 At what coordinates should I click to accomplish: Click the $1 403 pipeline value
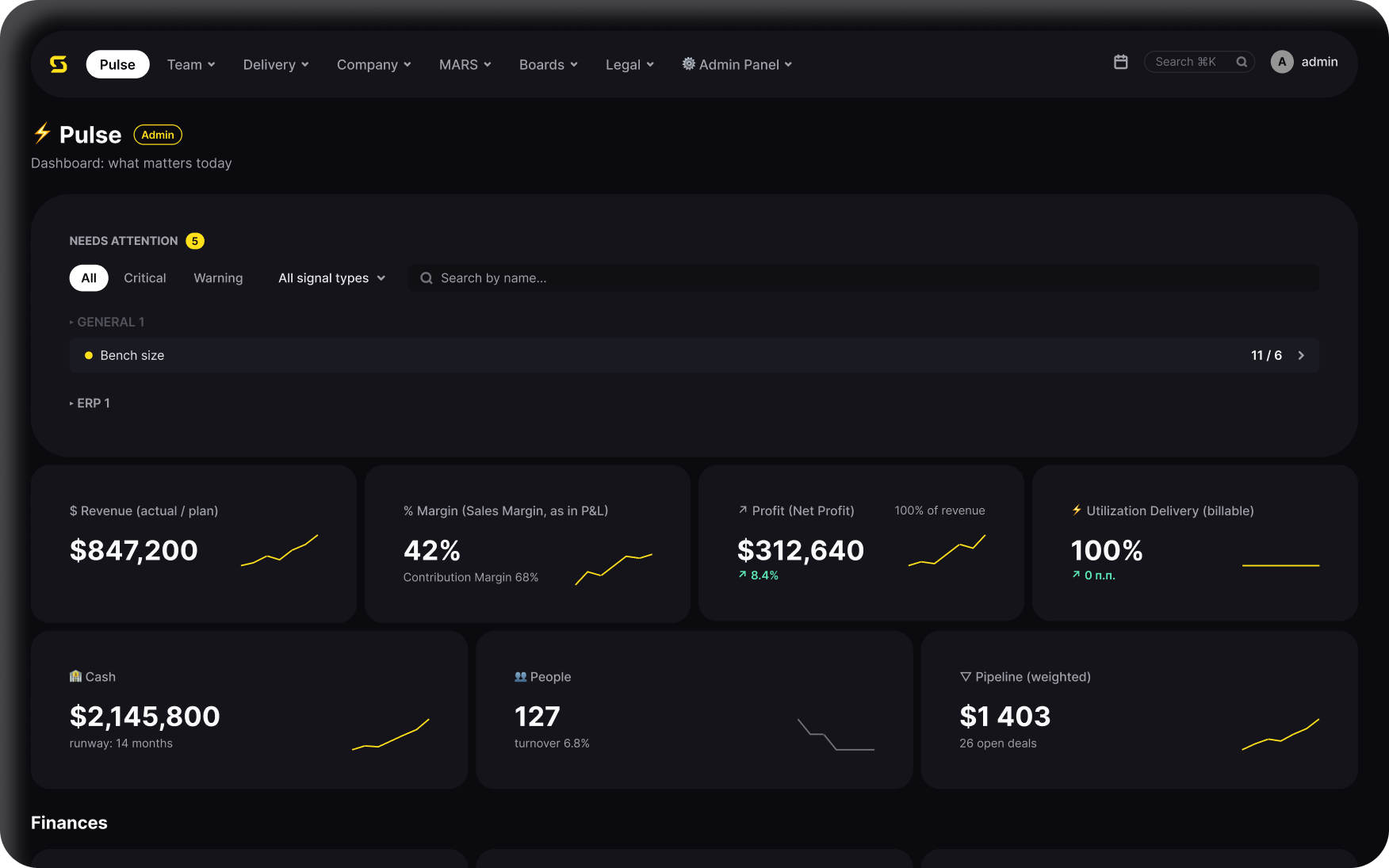tap(1005, 717)
